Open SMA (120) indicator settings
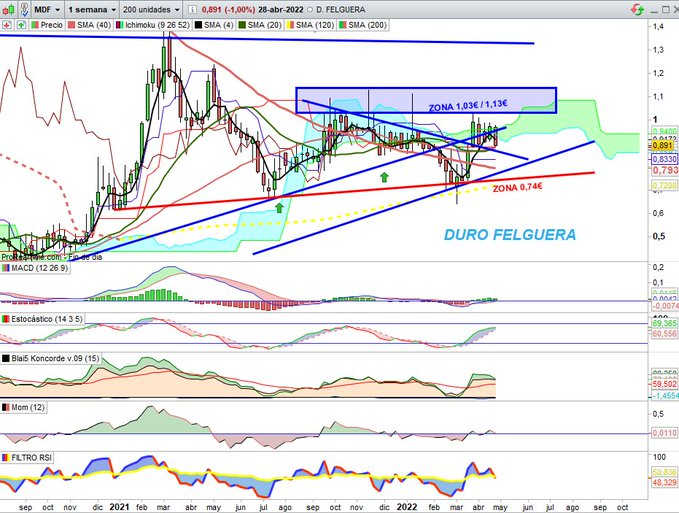Viewport: 679px width, 513px height. click(x=315, y=25)
